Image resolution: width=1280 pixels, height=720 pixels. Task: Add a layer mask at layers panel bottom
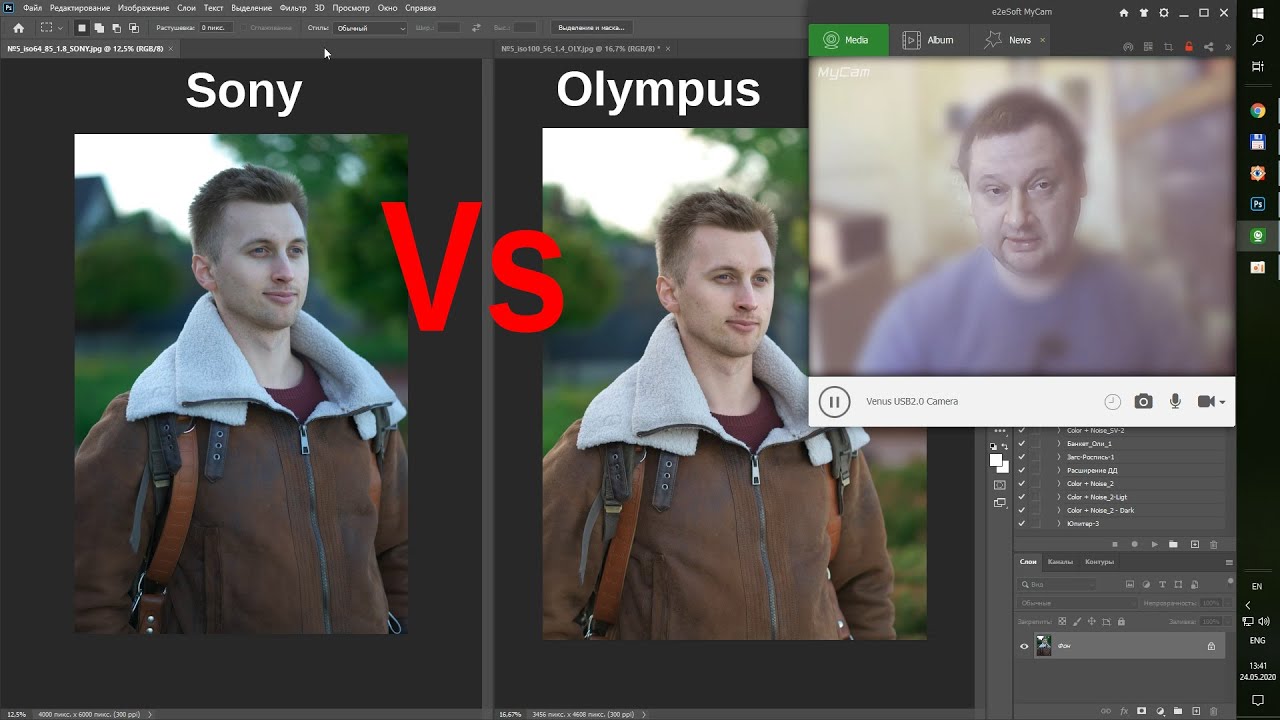[x=1141, y=711]
